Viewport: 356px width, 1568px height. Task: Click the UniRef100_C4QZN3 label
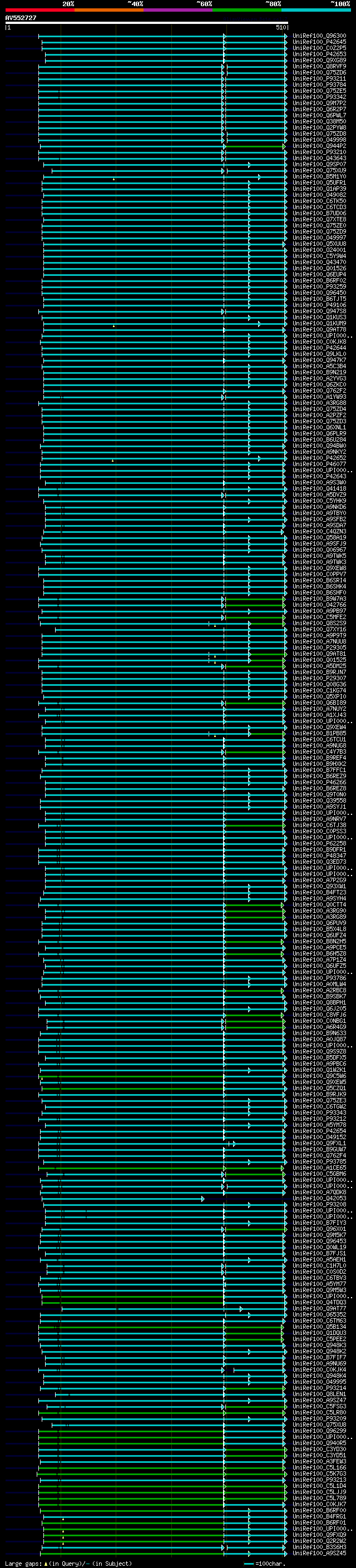click(319, 531)
